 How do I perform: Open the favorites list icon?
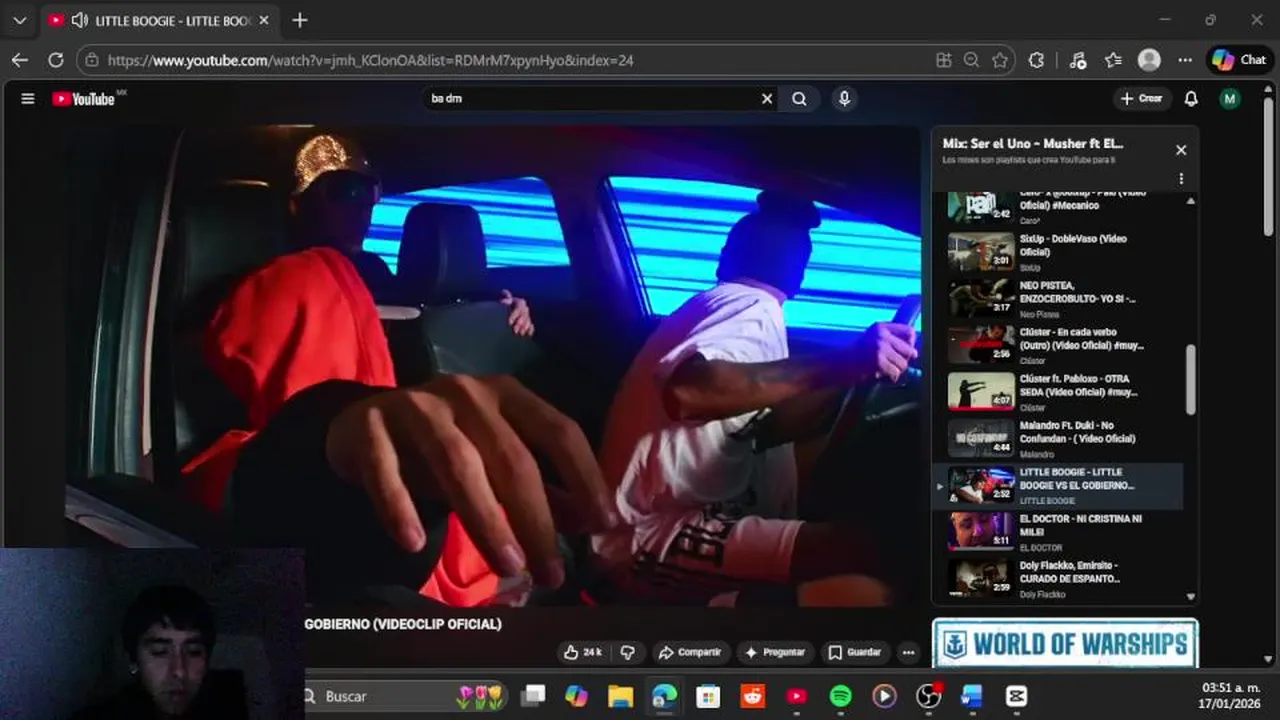pos(1113,60)
